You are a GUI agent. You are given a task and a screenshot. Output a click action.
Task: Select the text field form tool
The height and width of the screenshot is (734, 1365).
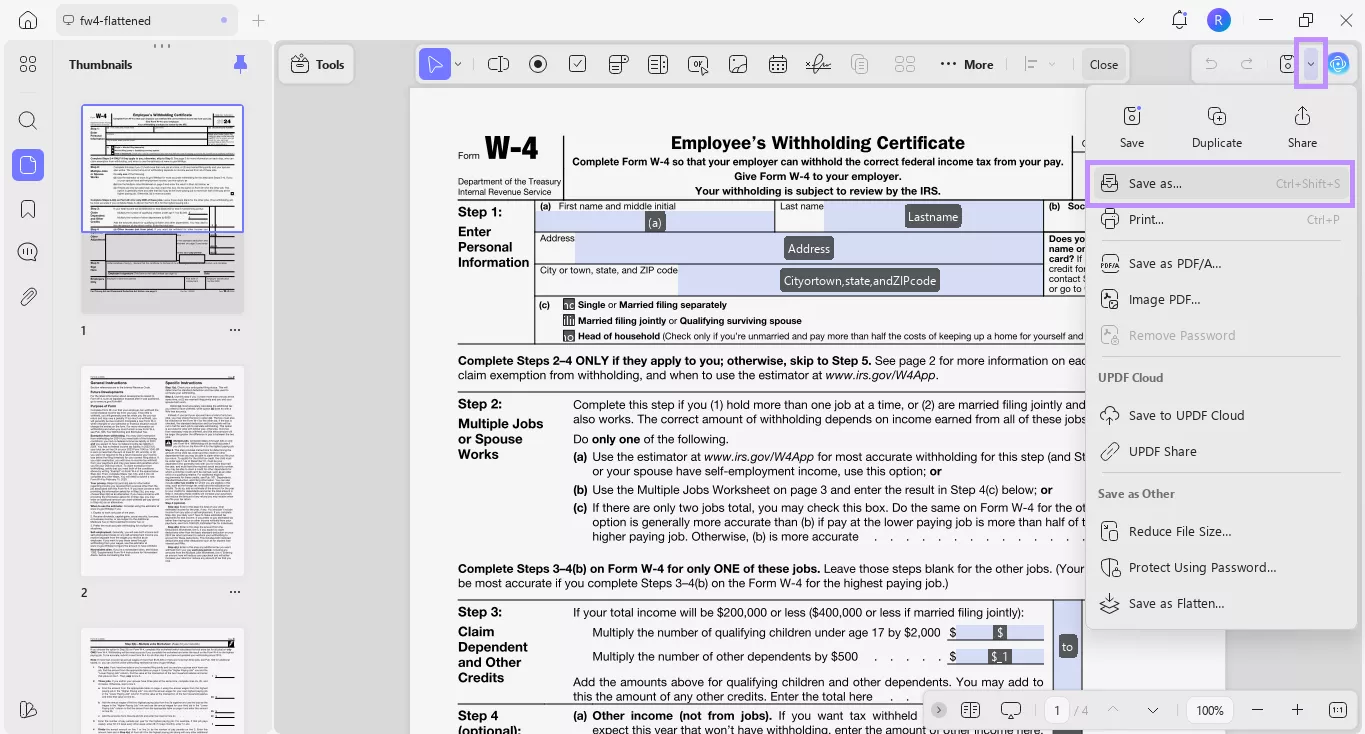498,63
